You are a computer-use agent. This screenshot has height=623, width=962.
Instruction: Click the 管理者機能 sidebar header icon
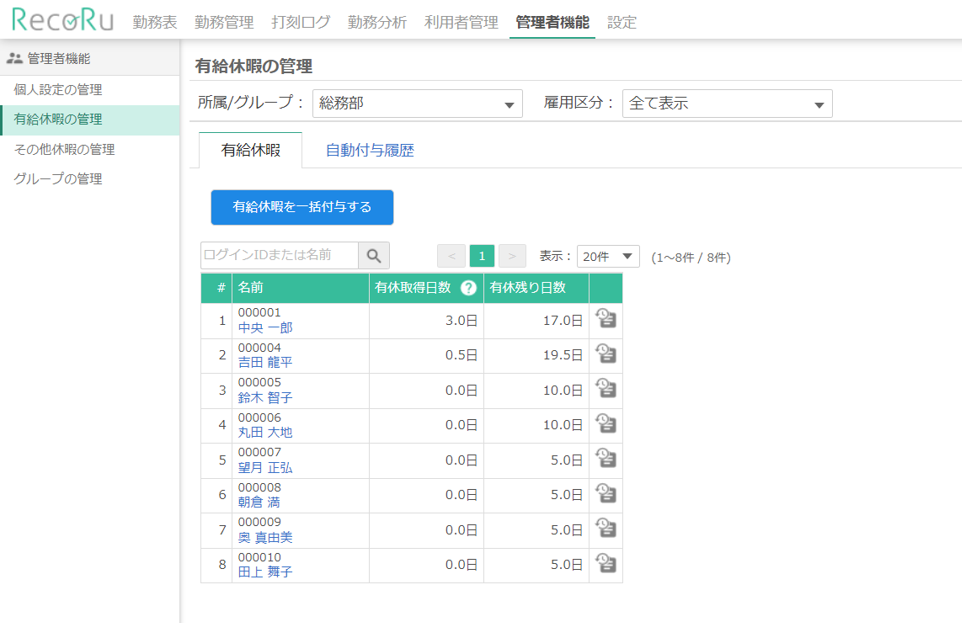pos(15,60)
